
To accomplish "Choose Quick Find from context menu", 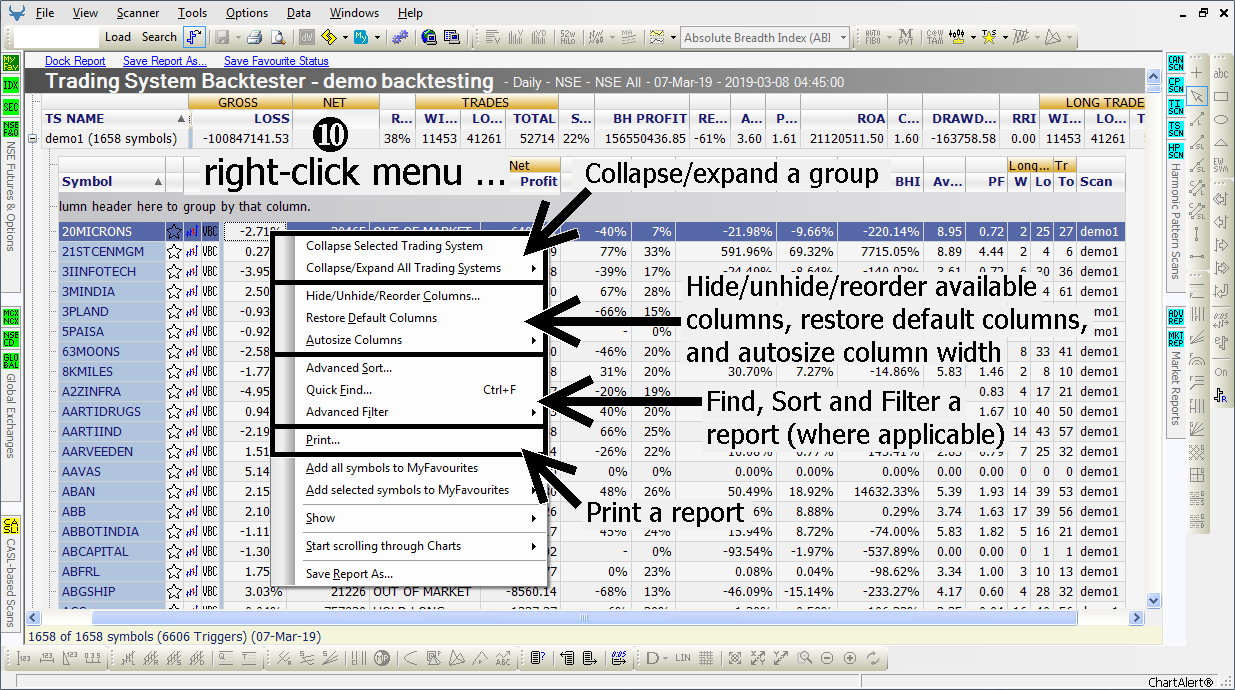I will point(339,390).
